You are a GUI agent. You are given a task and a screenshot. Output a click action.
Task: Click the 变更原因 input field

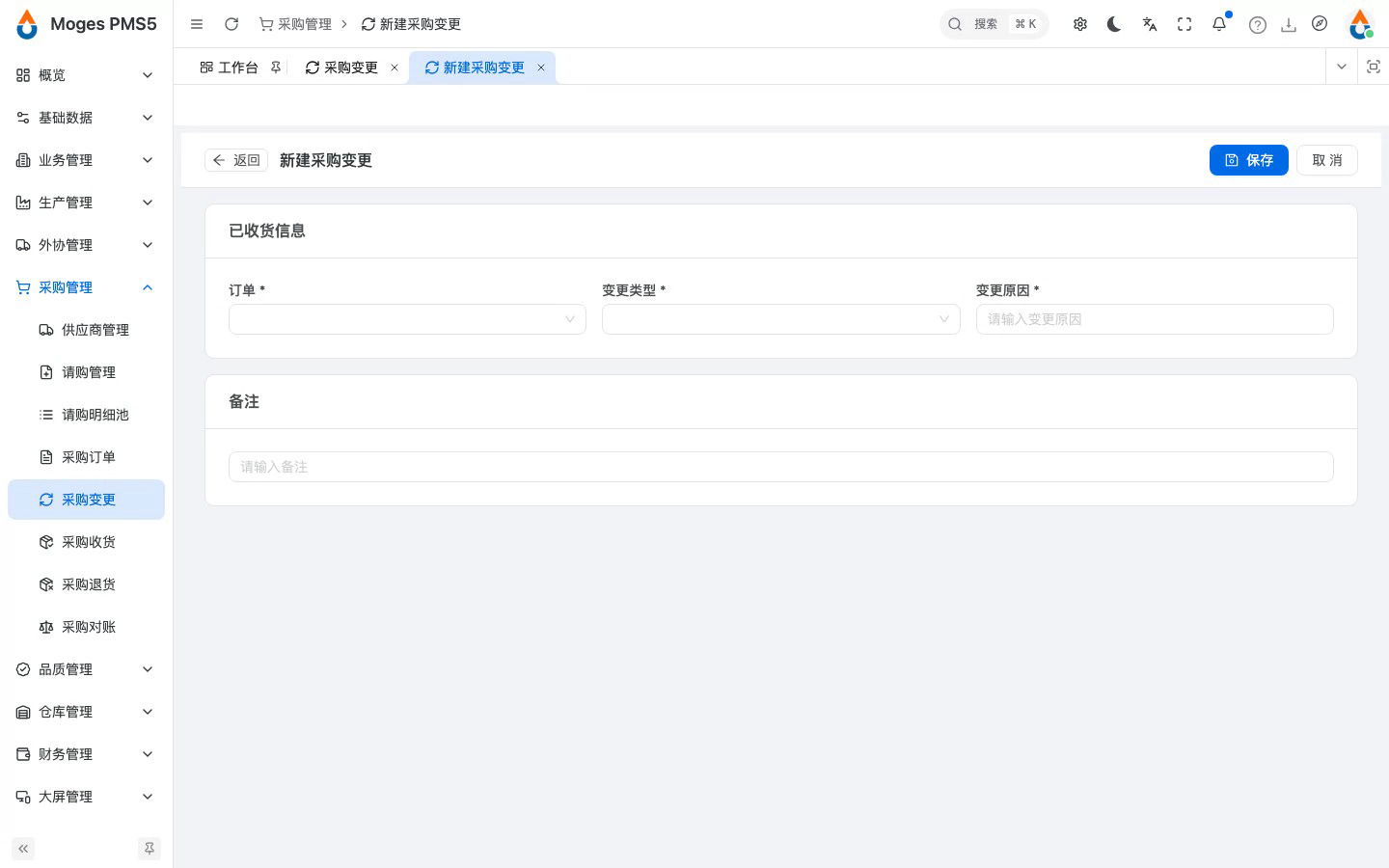tap(1155, 319)
